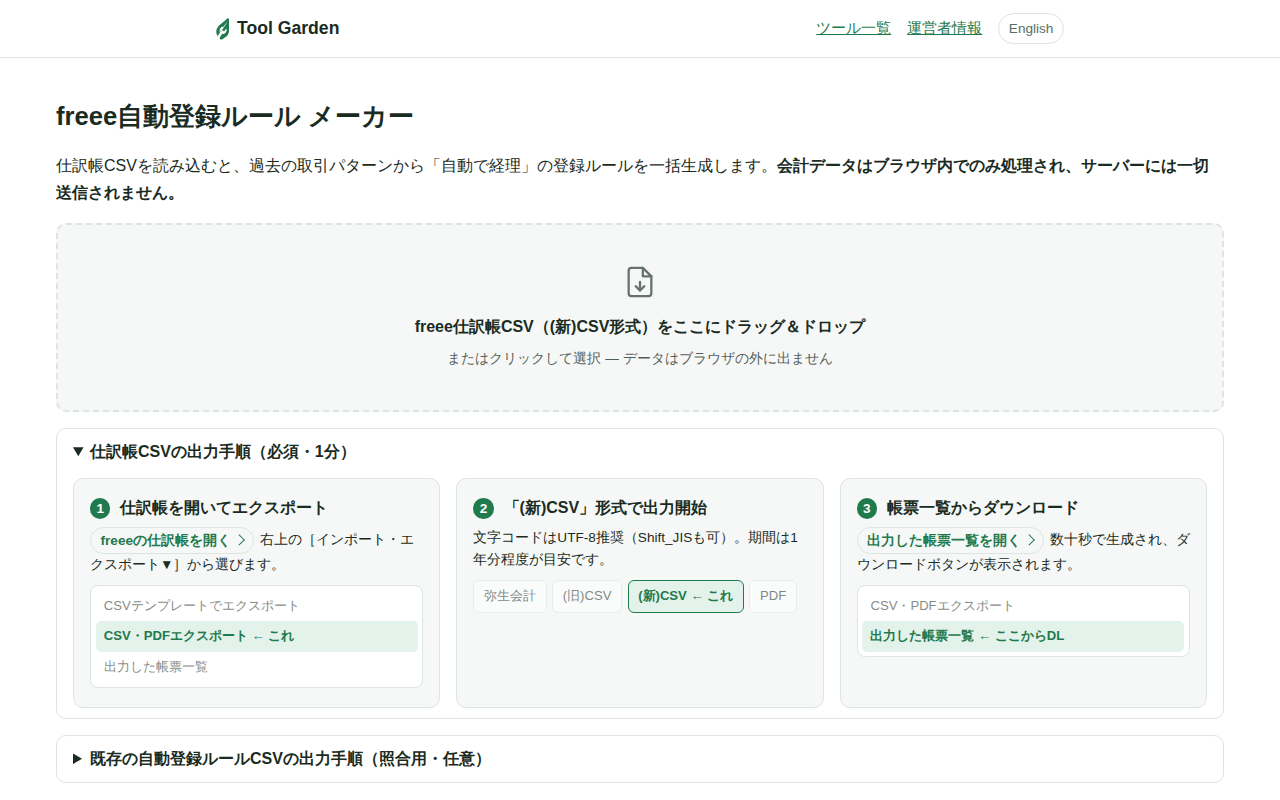The image size is (1280, 800).
Task: Click 出力した帳票一覧 ← ここからDL row
Action: pos(1023,636)
